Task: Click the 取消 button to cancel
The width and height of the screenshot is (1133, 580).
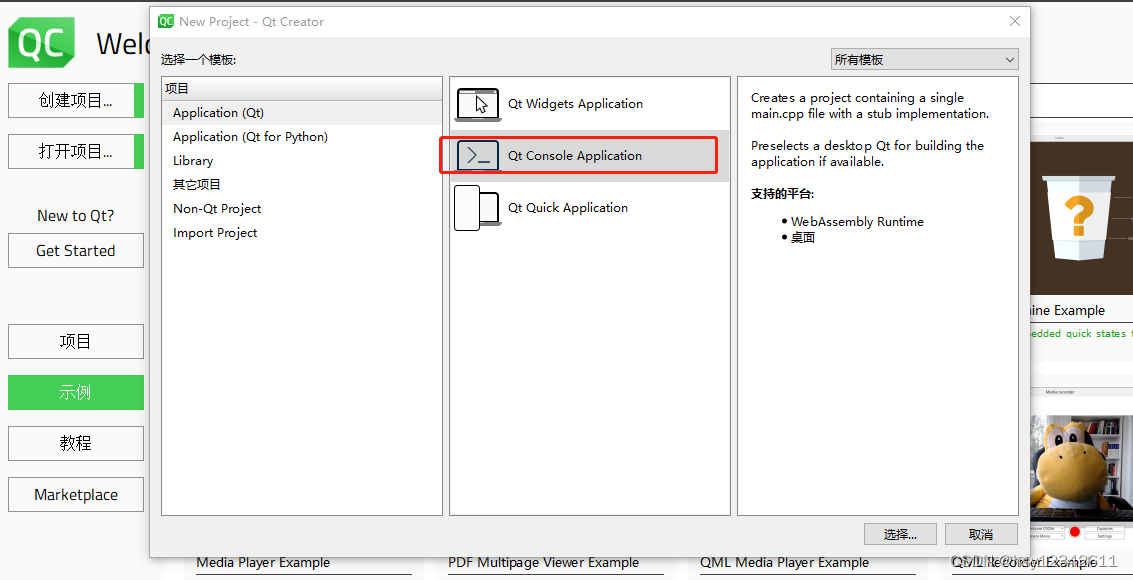Action: point(980,533)
